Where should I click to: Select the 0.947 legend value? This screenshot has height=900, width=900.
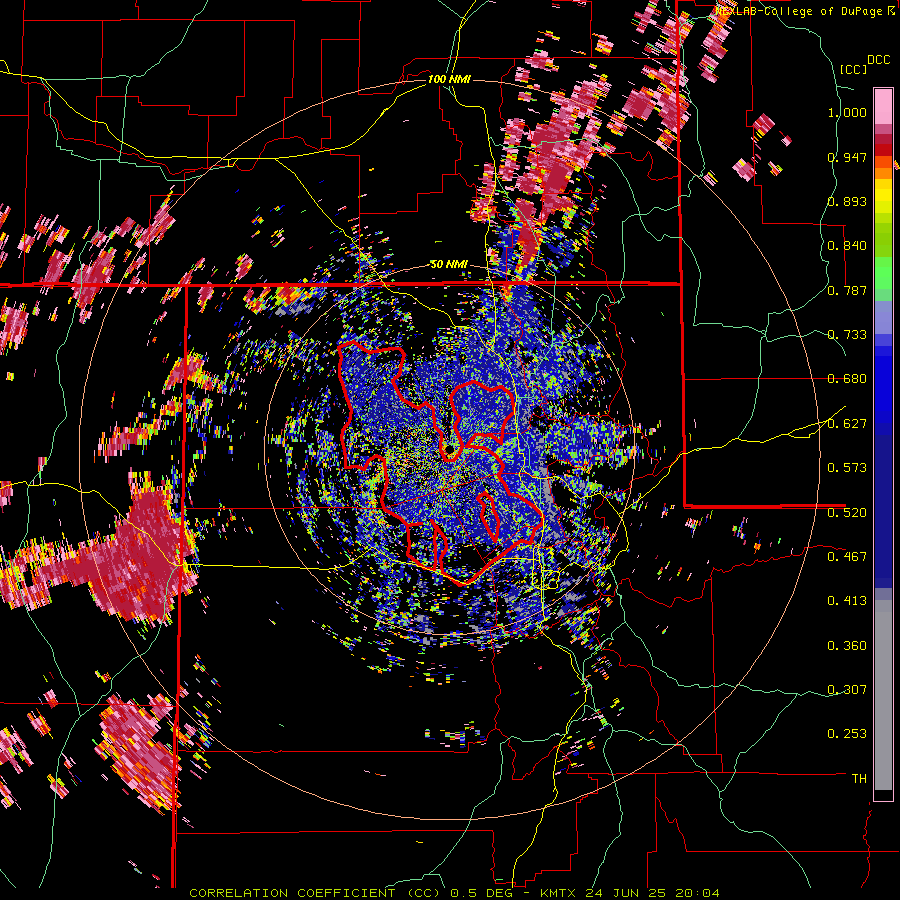(847, 157)
